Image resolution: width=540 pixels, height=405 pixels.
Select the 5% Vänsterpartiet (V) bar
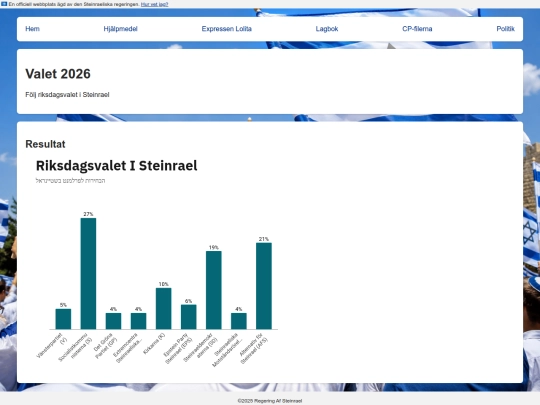pyautogui.click(x=63, y=319)
